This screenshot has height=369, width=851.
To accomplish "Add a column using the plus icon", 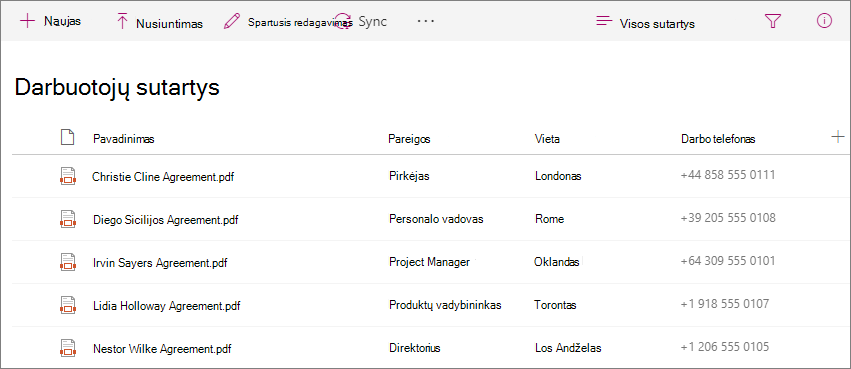I will (837, 137).
